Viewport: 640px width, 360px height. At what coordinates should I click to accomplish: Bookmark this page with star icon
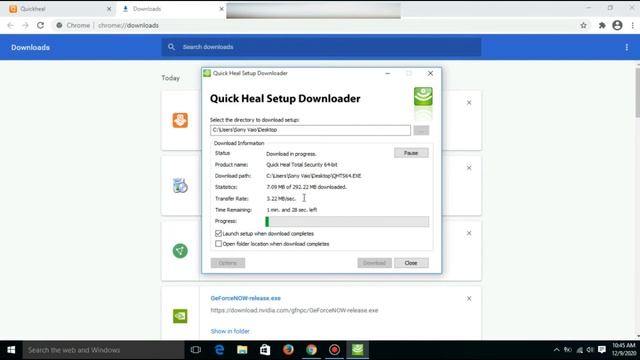[x=584, y=25]
